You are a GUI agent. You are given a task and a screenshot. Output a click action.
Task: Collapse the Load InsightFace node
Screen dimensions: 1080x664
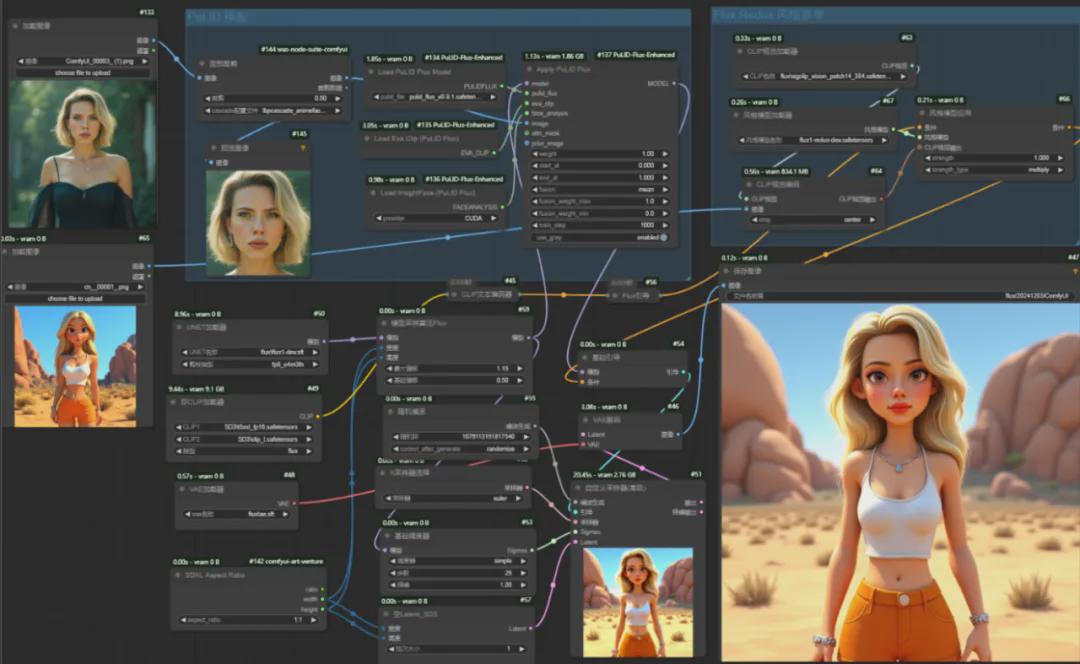pyautogui.click(x=372, y=193)
